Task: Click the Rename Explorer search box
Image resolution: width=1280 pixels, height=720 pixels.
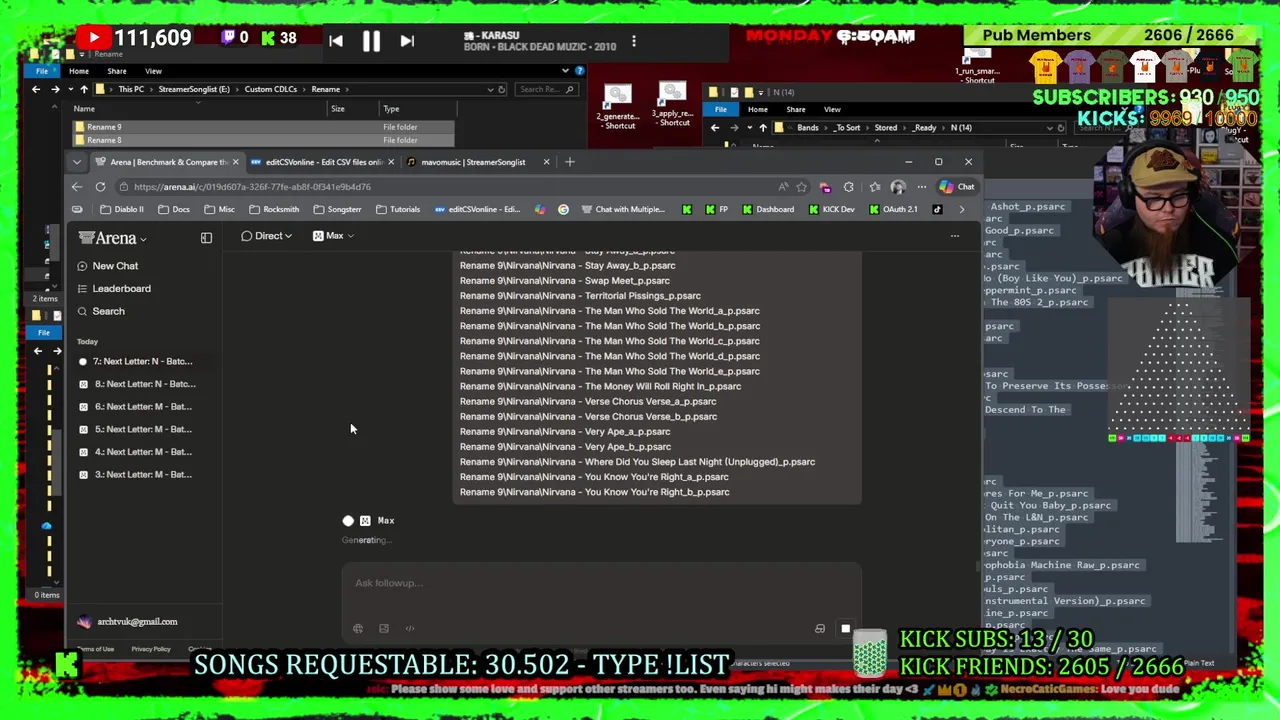Action: [546, 89]
